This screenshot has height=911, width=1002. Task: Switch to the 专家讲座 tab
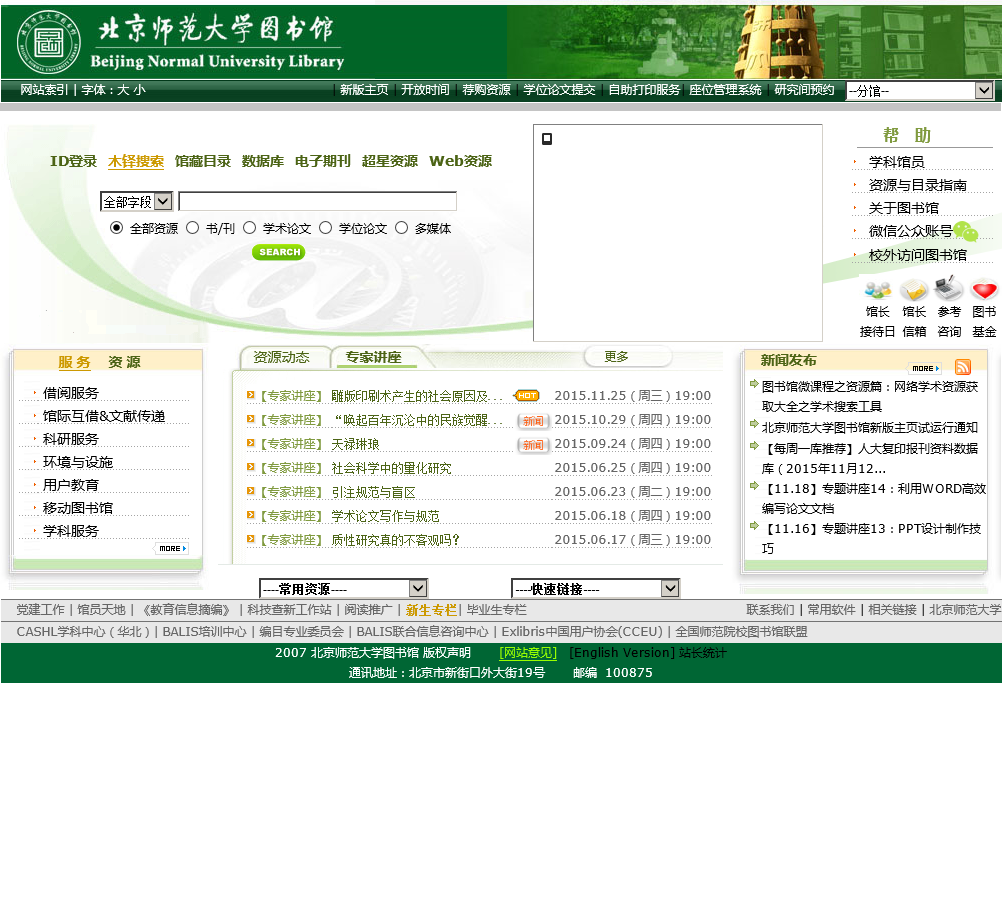coord(374,357)
